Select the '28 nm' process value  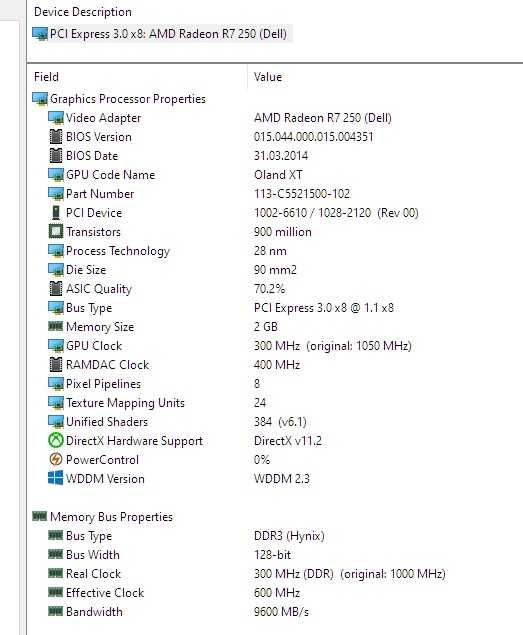[x=270, y=251]
